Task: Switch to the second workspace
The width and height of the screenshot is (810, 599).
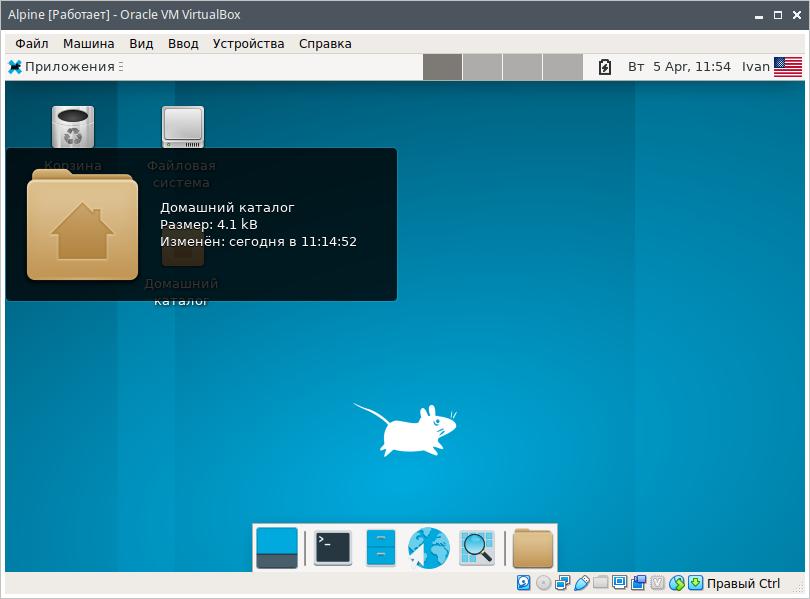Action: [482, 67]
